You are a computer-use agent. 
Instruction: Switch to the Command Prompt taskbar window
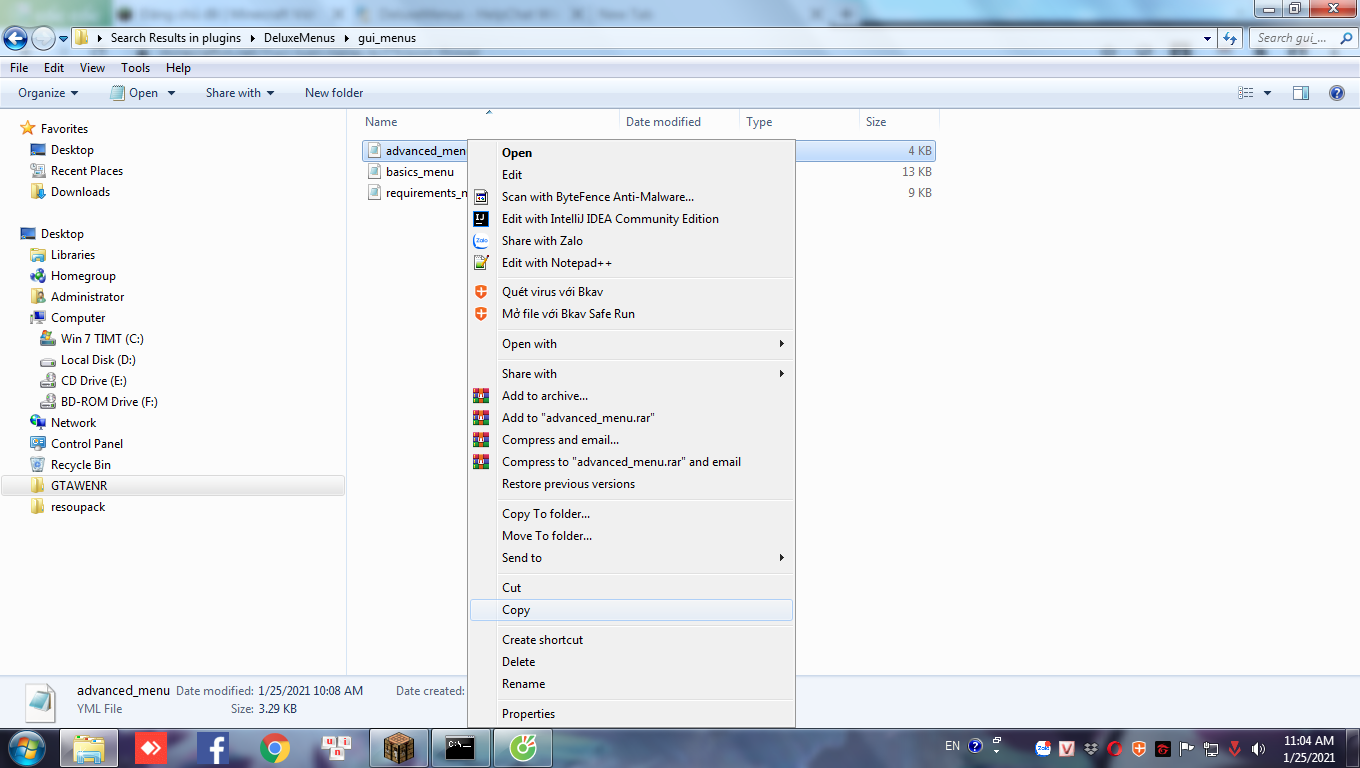[x=461, y=747]
